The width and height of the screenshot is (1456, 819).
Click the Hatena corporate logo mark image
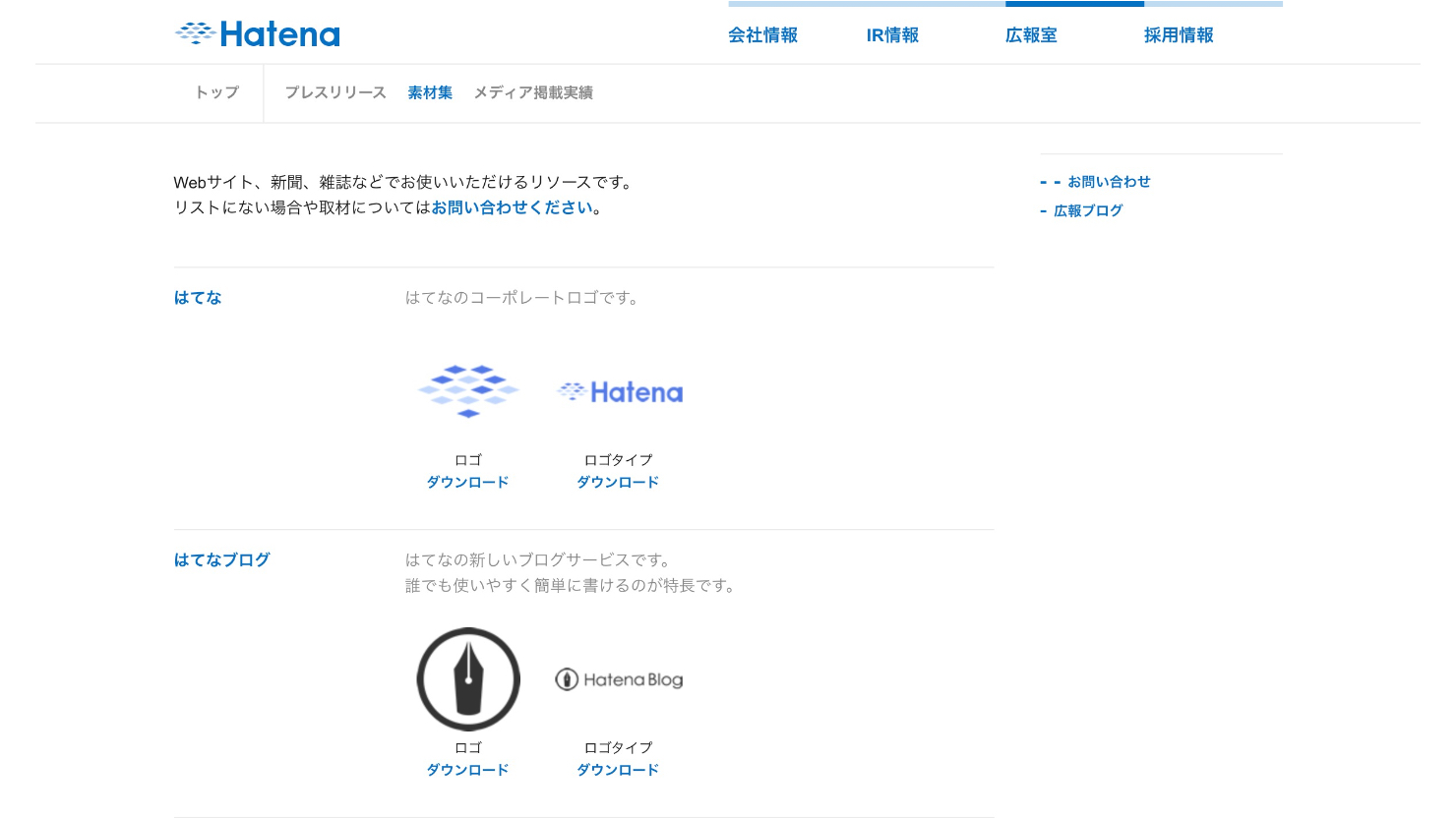468,391
